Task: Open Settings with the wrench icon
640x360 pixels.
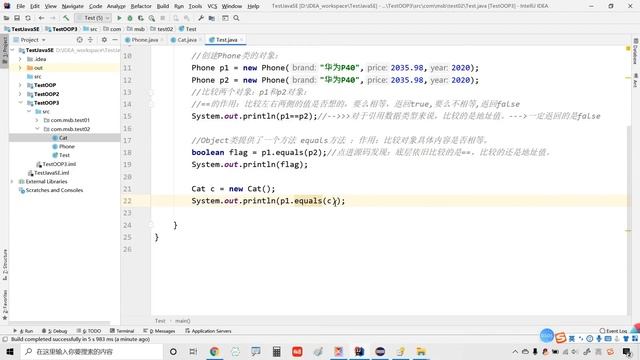Action: 201,18
